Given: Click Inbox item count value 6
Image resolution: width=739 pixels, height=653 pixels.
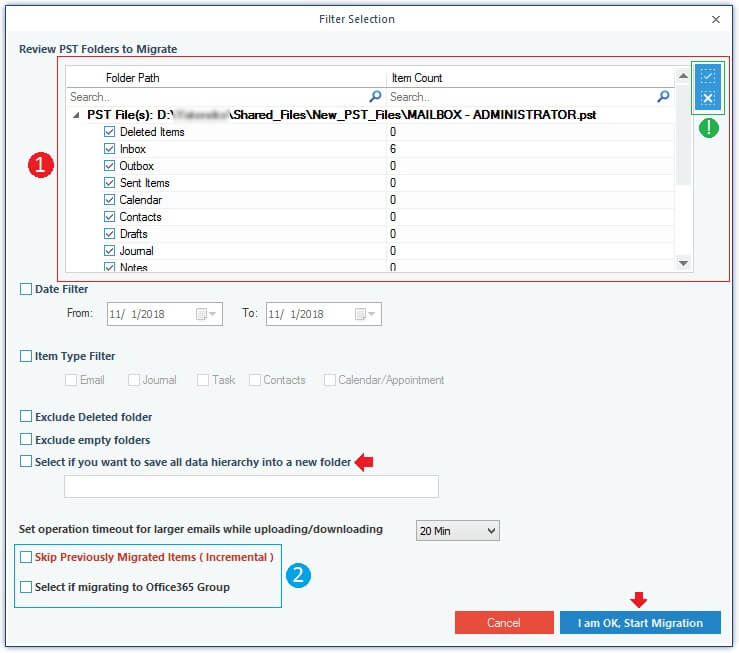Looking at the screenshot, I should [x=393, y=149].
